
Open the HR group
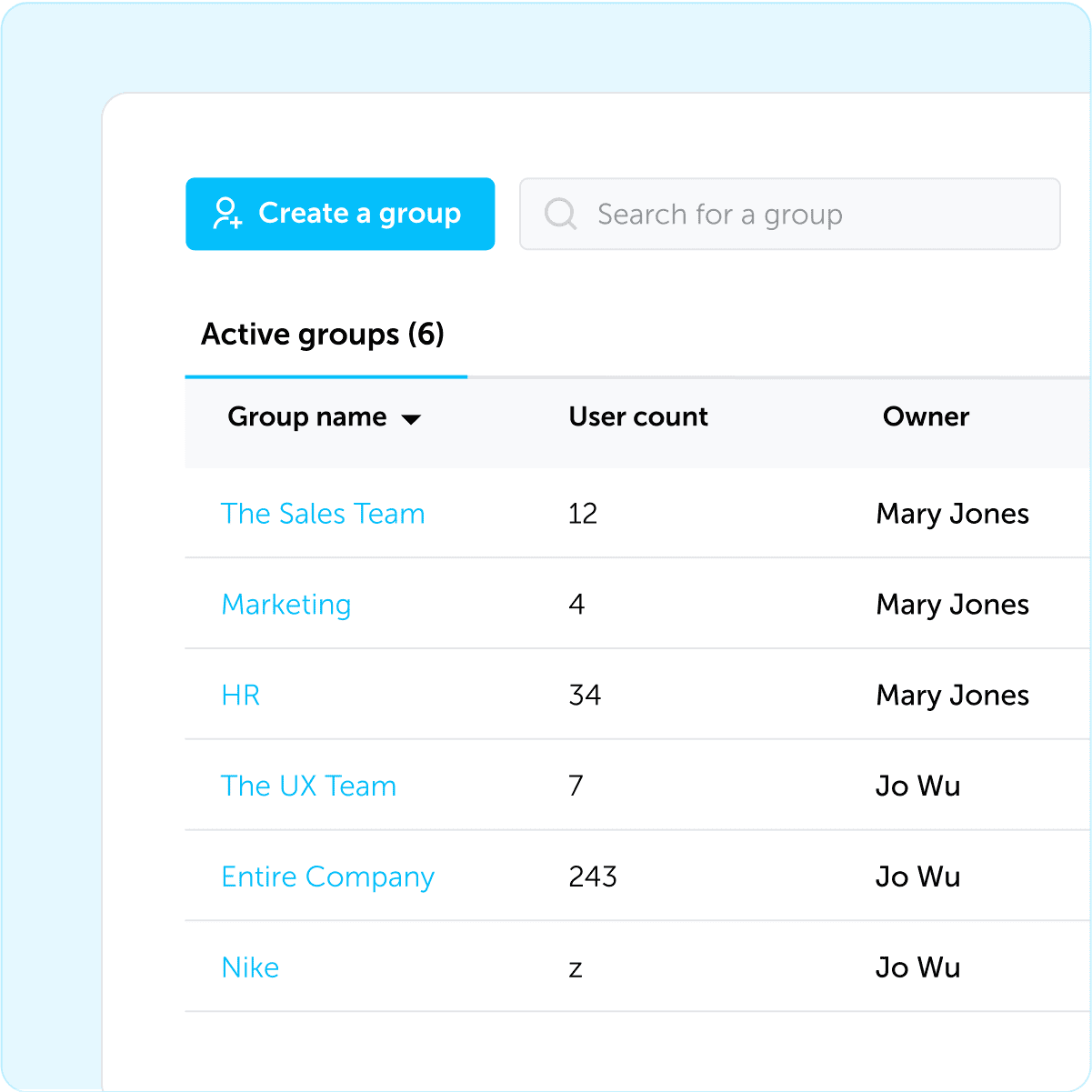click(x=241, y=696)
